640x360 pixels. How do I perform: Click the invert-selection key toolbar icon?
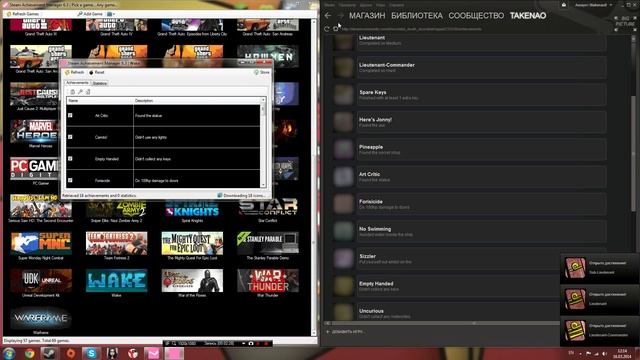(x=80, y=92)
